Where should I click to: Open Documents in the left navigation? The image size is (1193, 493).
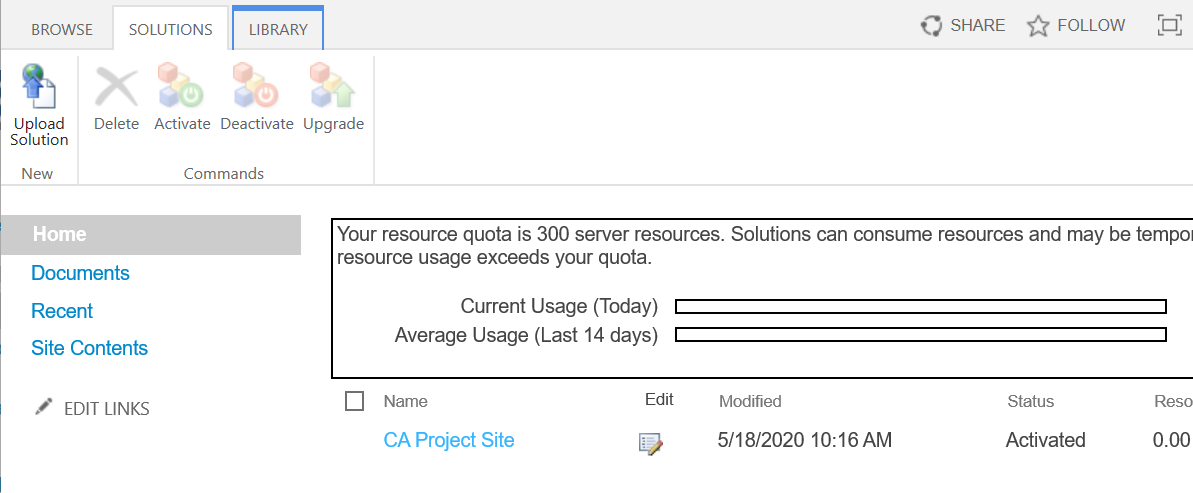pyautogui.click(x=80, y=273)
